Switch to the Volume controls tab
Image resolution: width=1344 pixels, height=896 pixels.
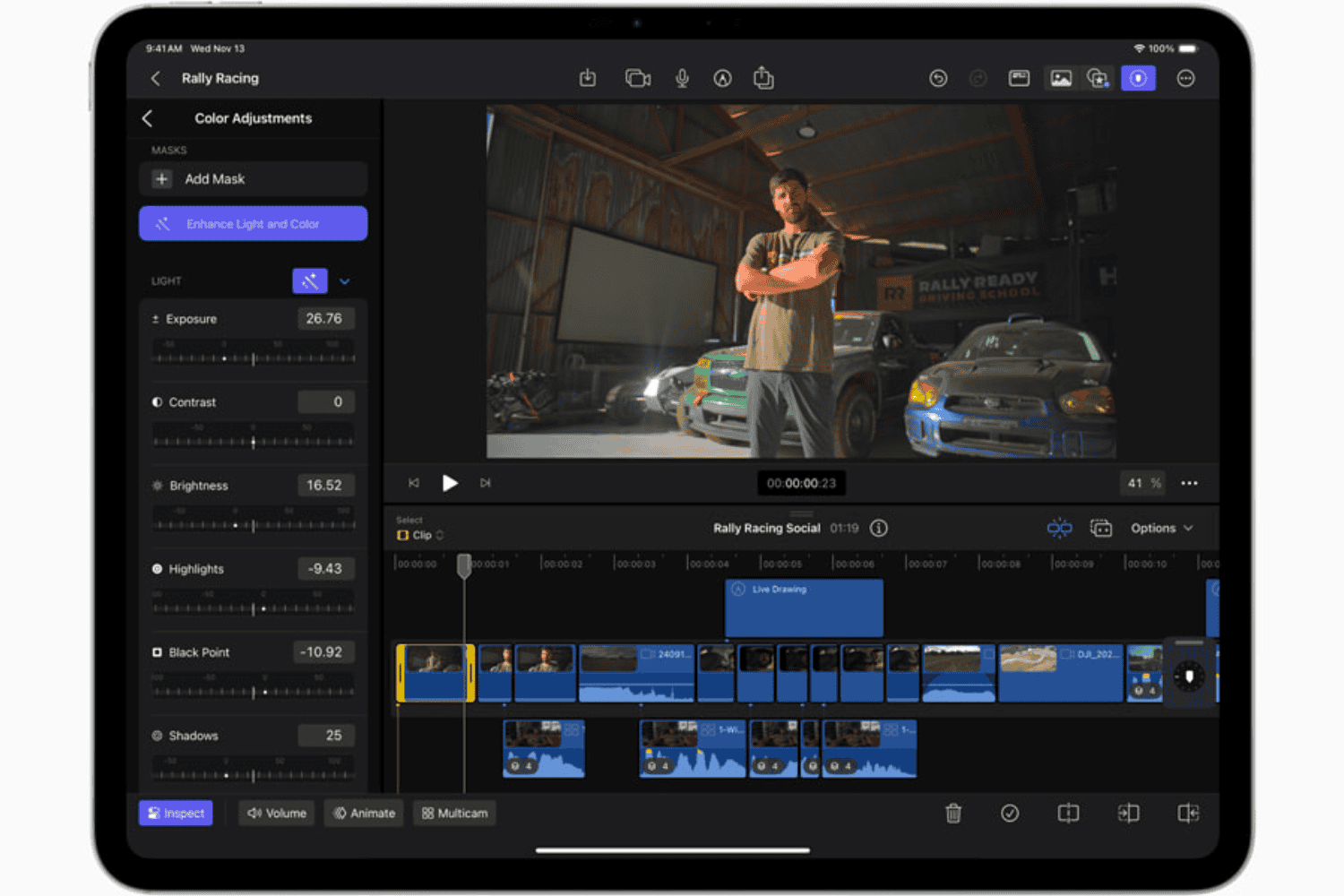pos(276,813)
